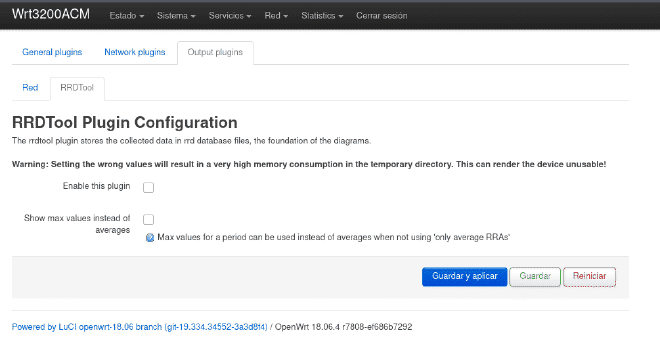Click Cerrar sesión to log out

pyautogui.click(x=381, y=16)
